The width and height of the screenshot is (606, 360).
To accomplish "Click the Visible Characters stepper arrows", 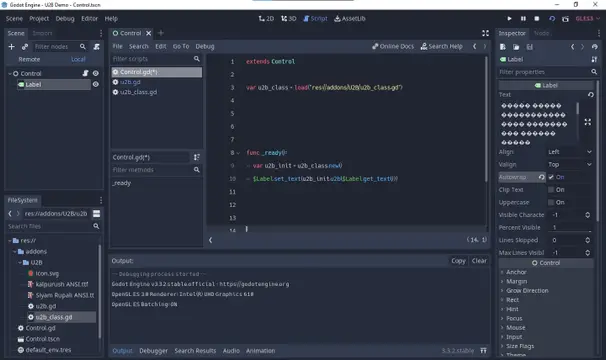I will click(587, 215).
